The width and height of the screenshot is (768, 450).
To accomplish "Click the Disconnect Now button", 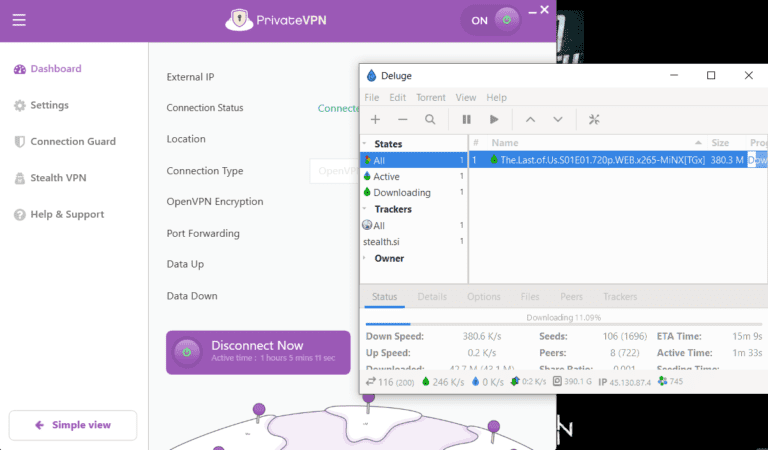I will pyautogui.click(x=258, y=351).
